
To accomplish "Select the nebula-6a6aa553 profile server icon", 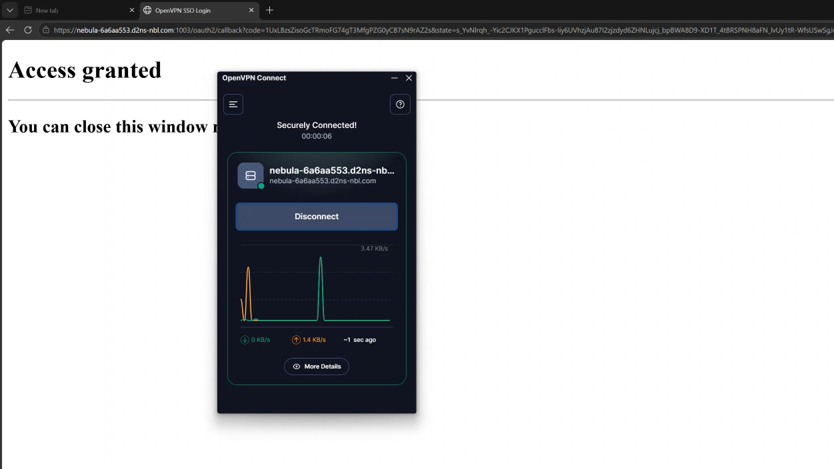I will [x=251, y=175].
